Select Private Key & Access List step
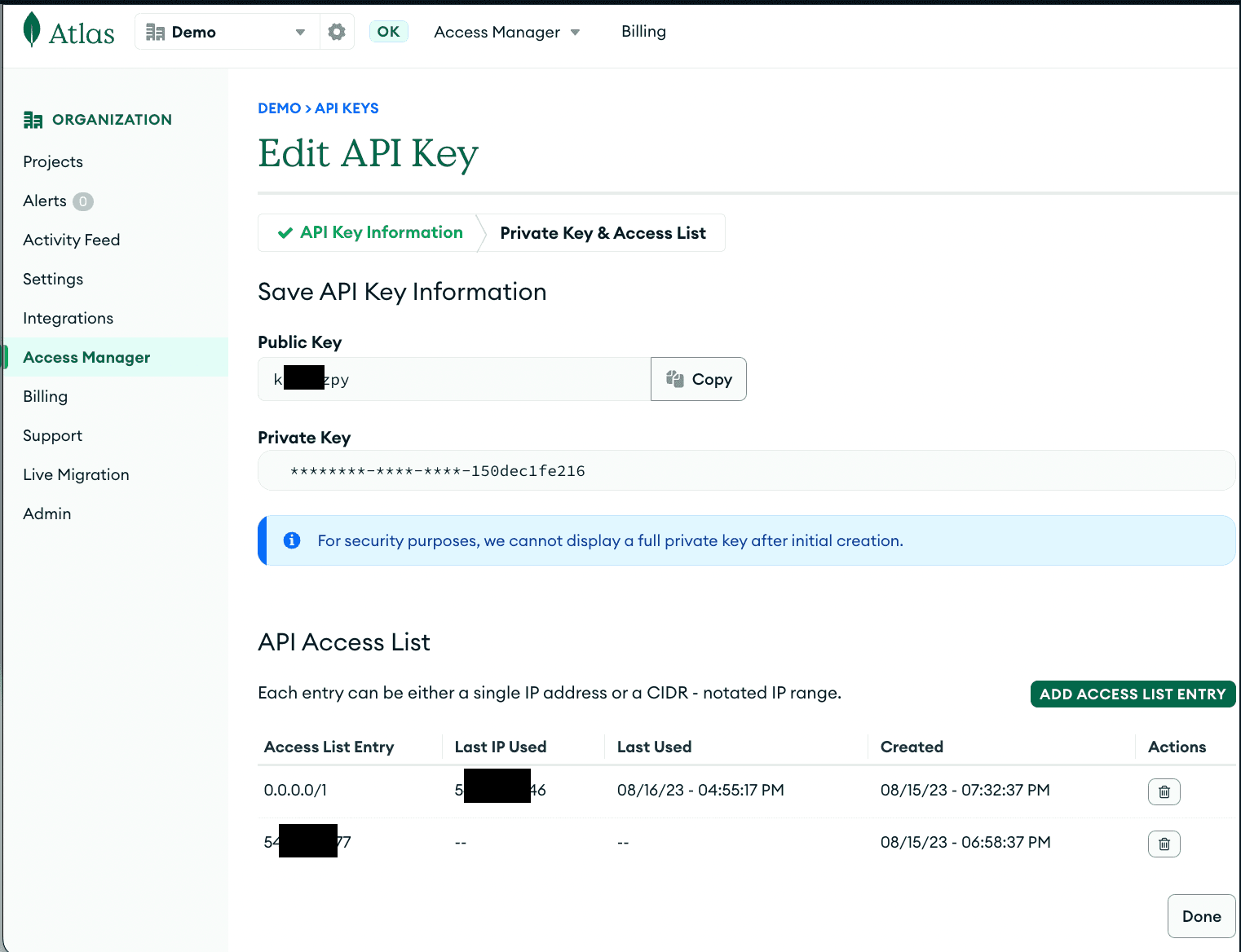Screen dimensions: 1241x952 (603, 233)
